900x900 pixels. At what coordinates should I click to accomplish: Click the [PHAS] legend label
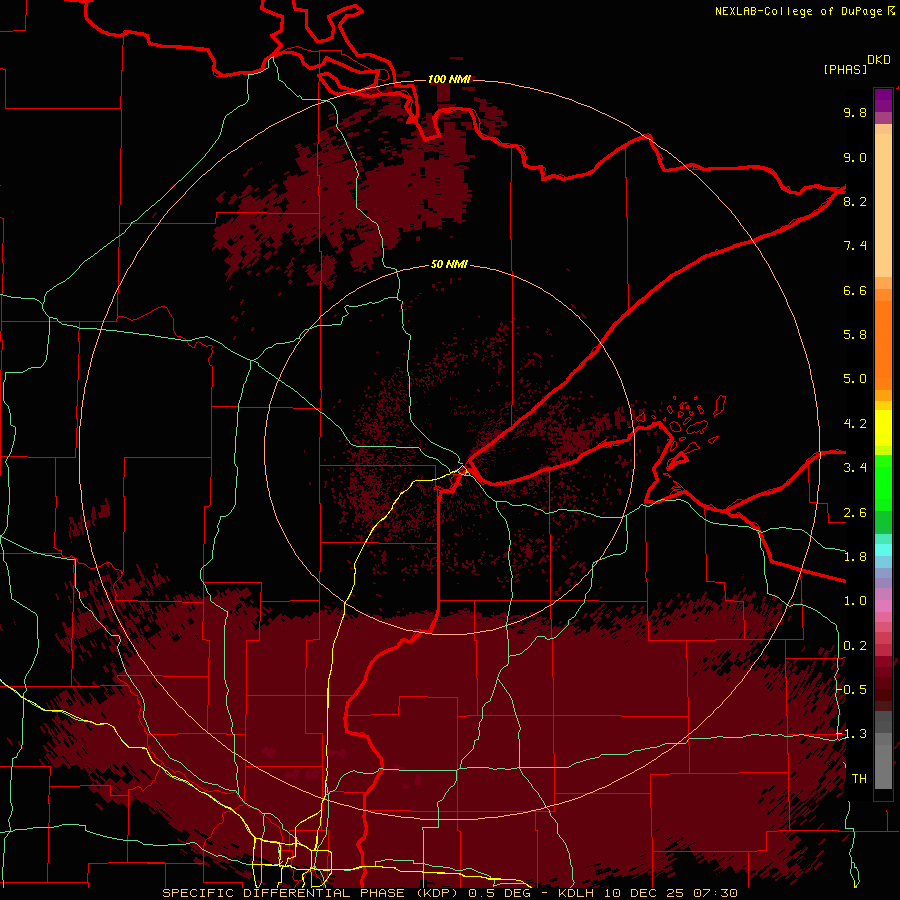click(x=845, y=69)
